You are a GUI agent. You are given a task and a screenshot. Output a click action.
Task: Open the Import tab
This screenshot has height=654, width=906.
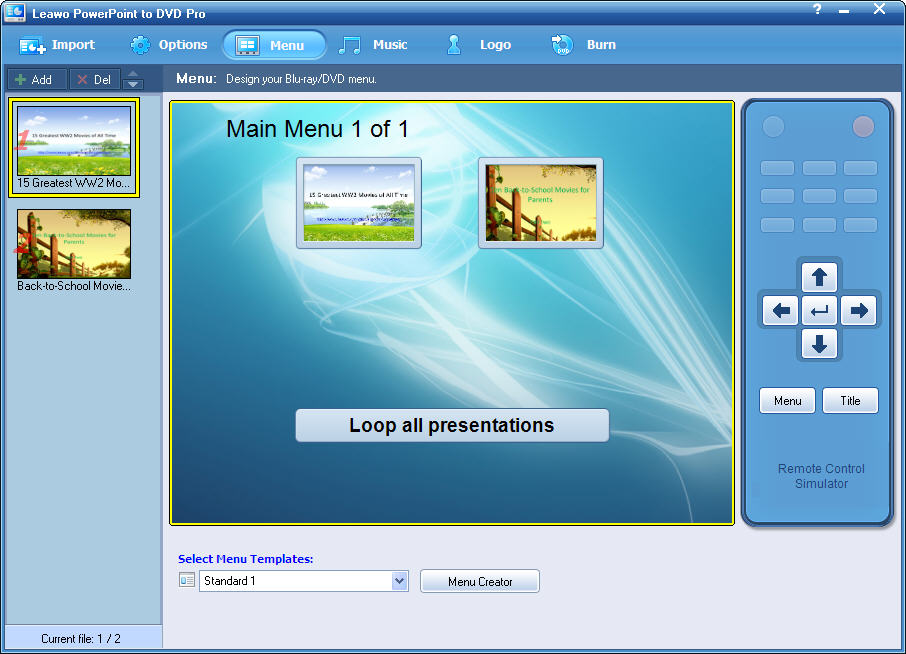tap(58, 45)
